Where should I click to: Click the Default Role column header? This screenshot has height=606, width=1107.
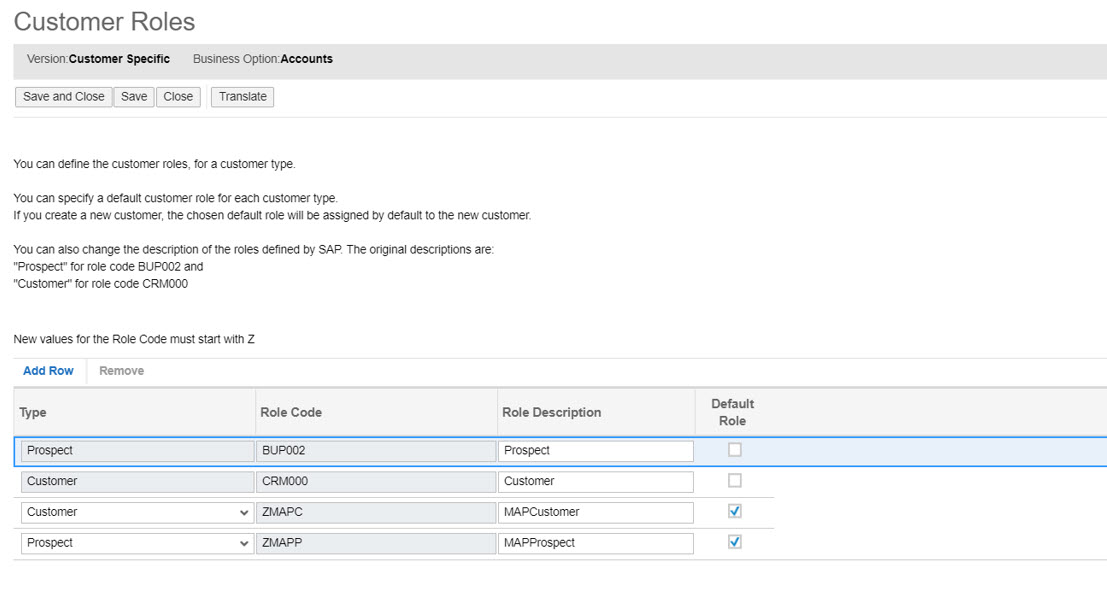732,412
